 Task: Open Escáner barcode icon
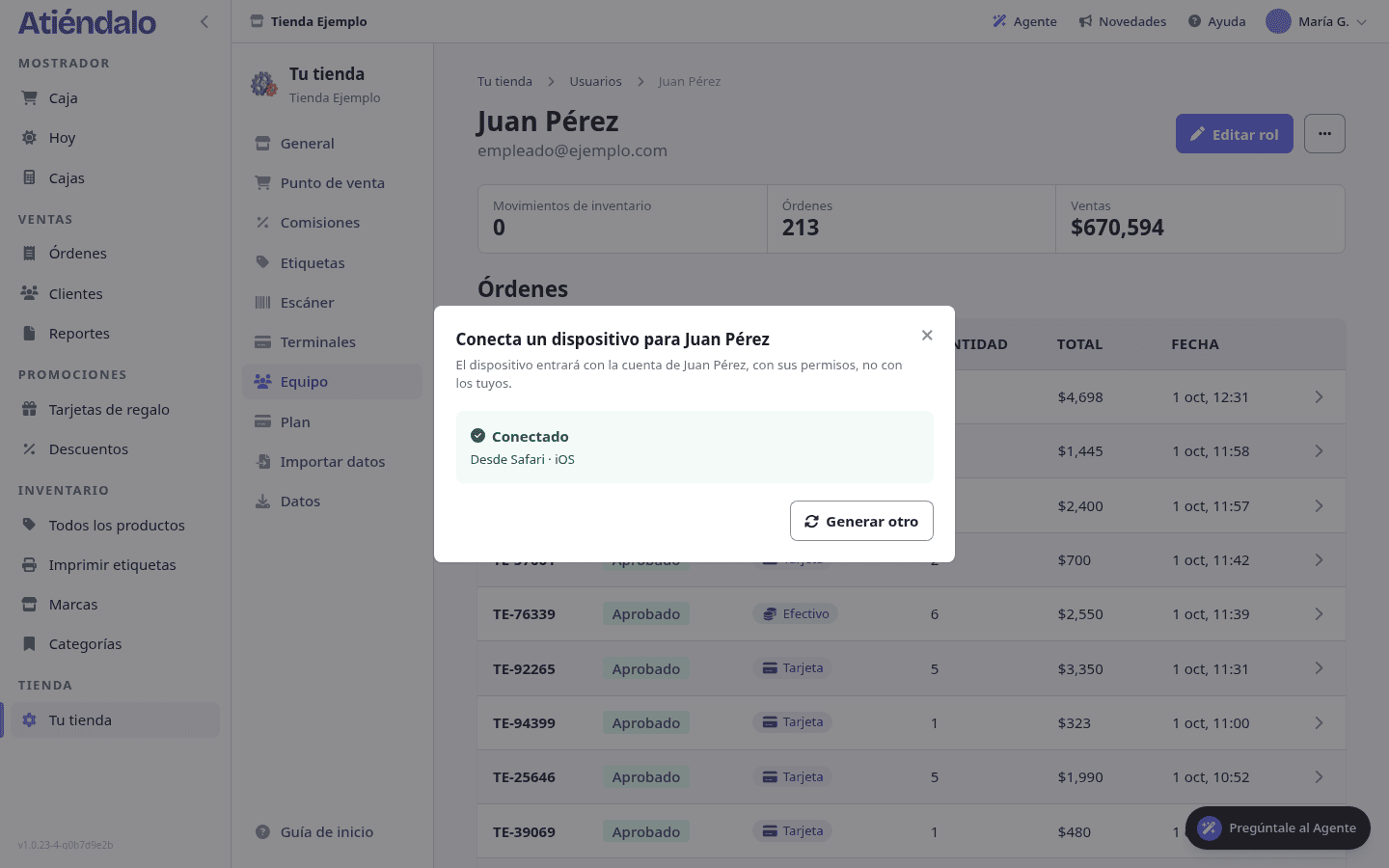point(262,302)
